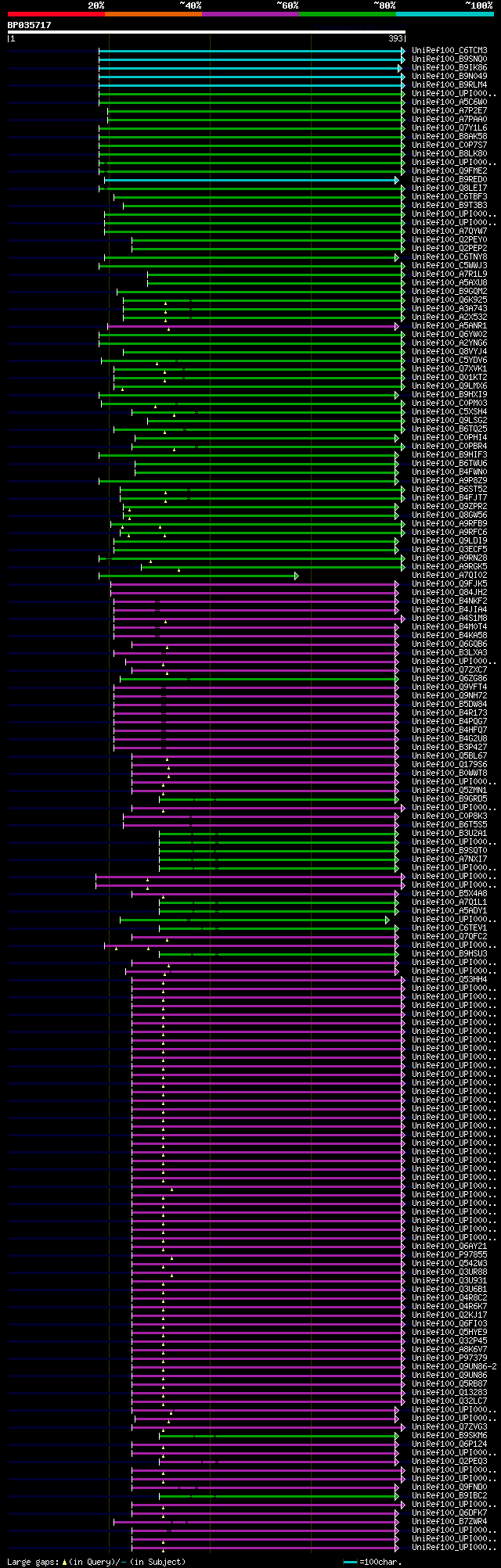This screenshot has height=1568, width=501.
Task: Select label UniRef100_Q6YW02
Action: [x=449, y=334]
